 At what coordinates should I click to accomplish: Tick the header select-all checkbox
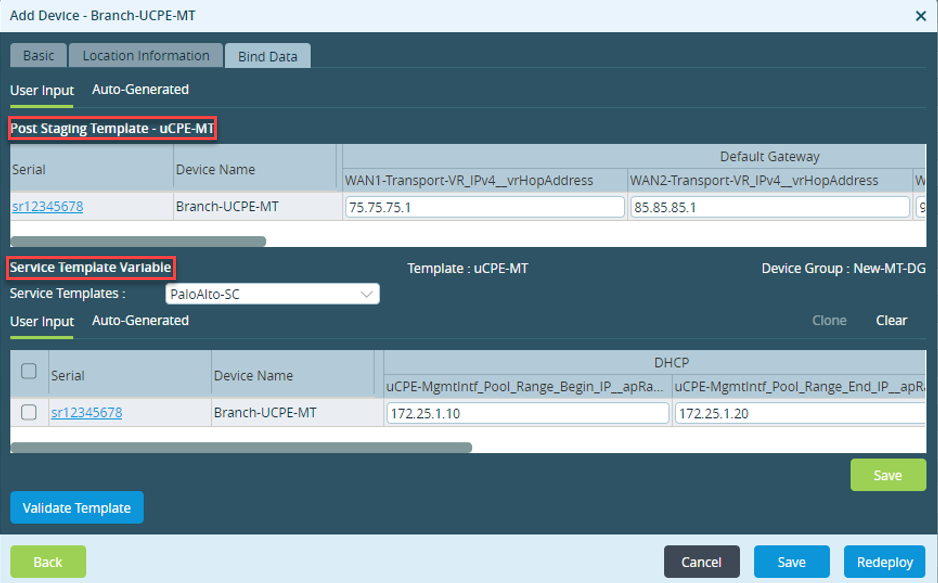(x=29, y=371)
